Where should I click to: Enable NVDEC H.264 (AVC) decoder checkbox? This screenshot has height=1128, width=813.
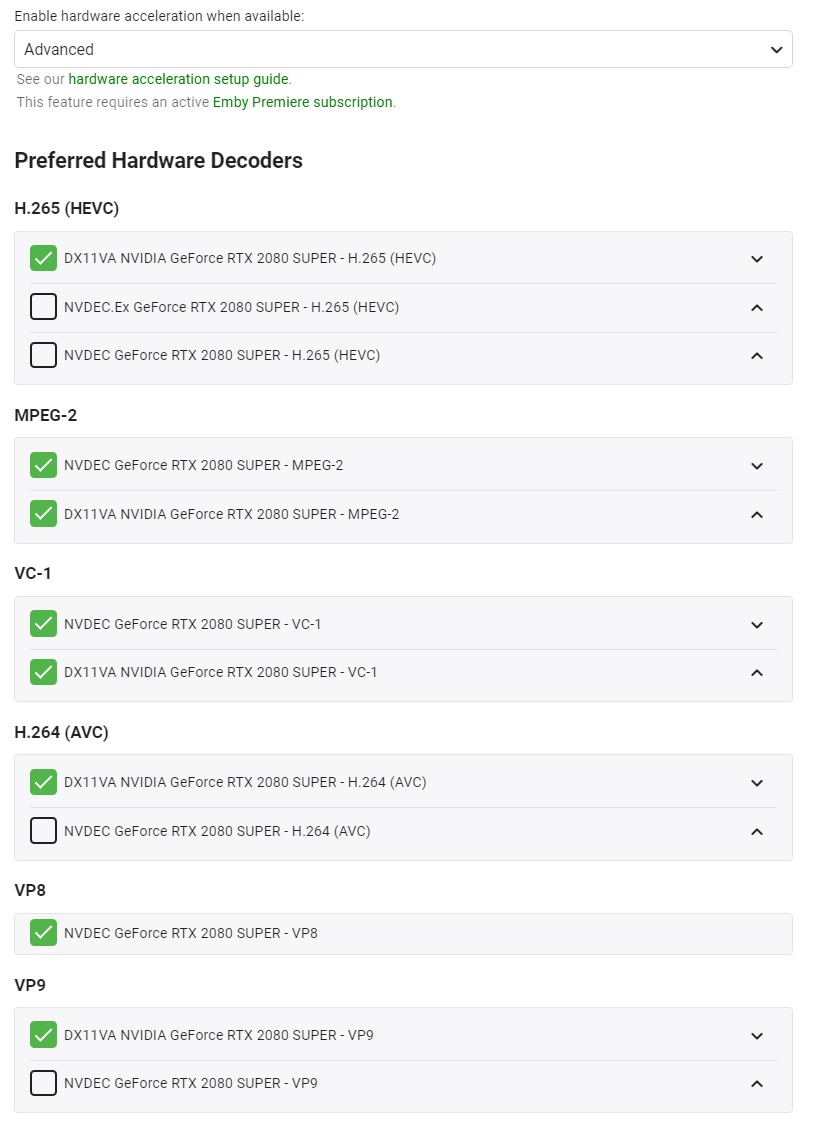[43, 831]
